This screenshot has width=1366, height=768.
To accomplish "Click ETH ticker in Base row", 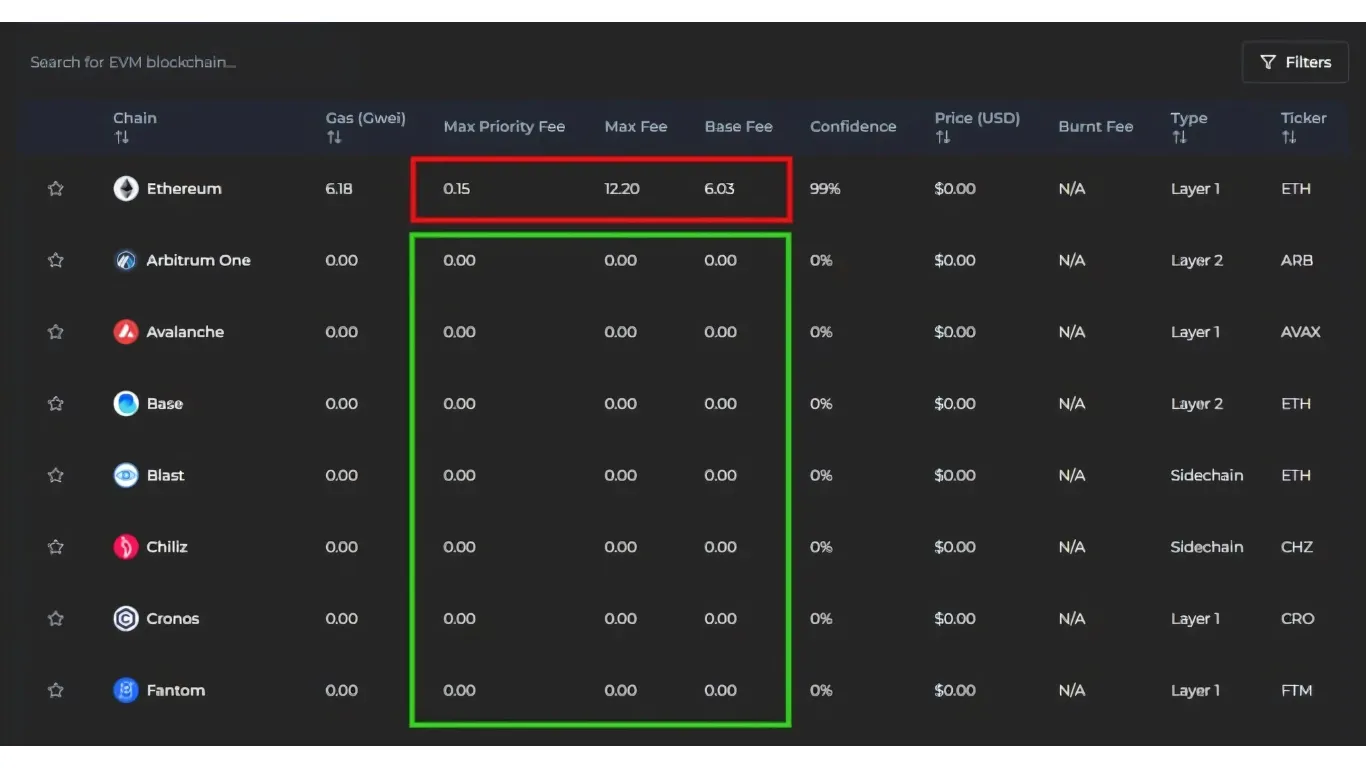I will click(x=1296, y=404).
